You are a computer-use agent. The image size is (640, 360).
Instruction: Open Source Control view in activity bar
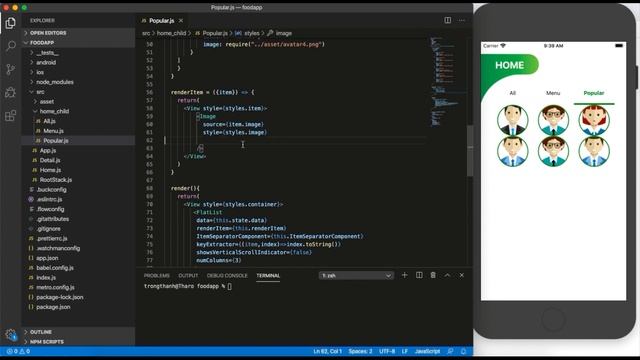coord(11,69)
